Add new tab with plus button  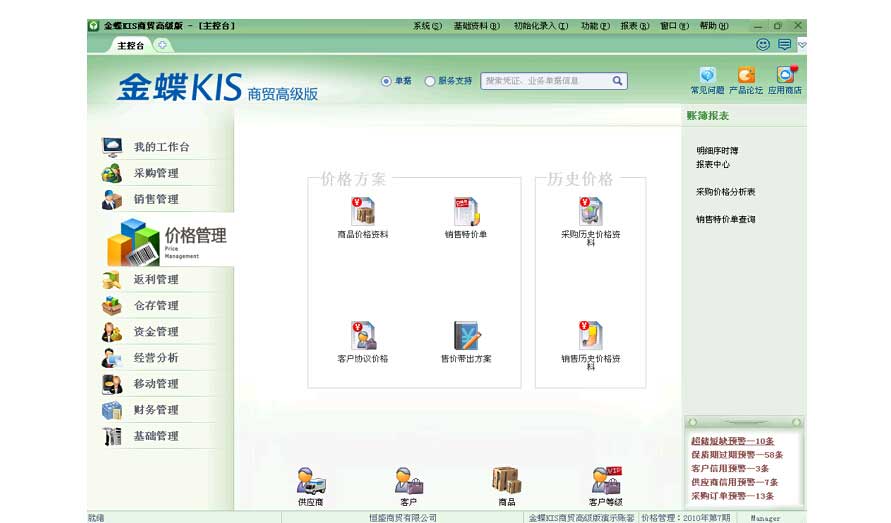pyautogui.click(x=163, y=45)
